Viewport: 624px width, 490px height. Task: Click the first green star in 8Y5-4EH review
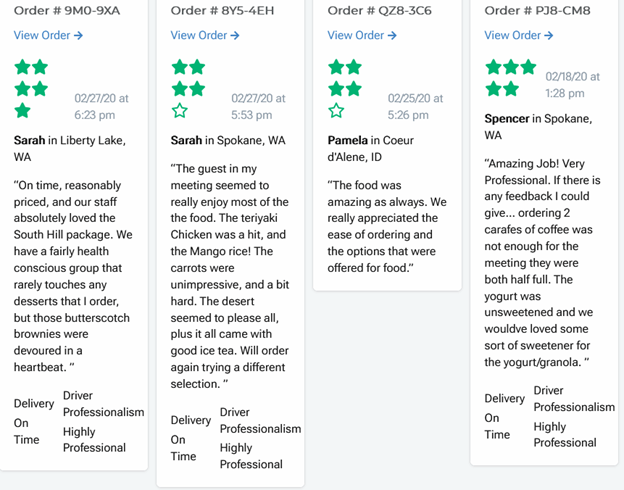(179, 67)
